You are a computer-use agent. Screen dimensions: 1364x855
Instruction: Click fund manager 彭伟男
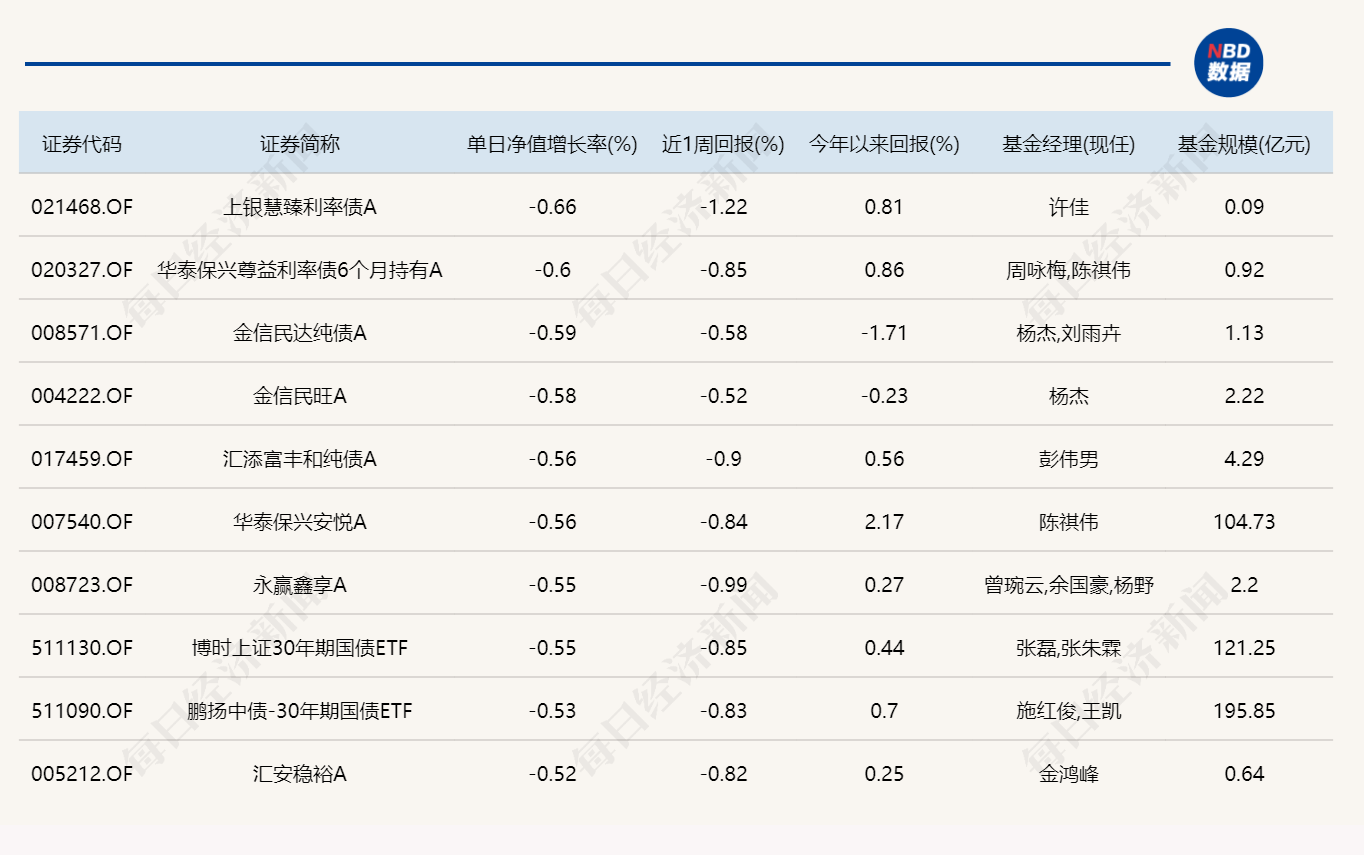click(x=1068, y=459)
